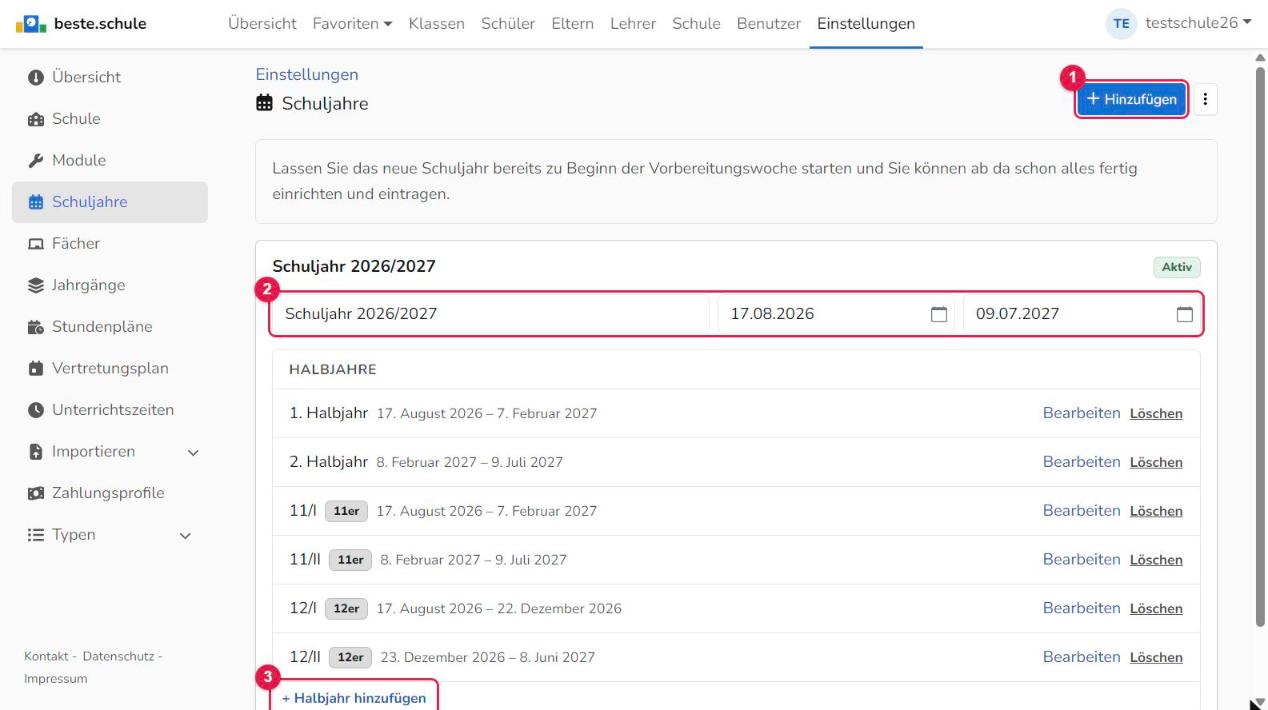
Task: Open the testschule26 account dropdown
Action: [1198, 23]
